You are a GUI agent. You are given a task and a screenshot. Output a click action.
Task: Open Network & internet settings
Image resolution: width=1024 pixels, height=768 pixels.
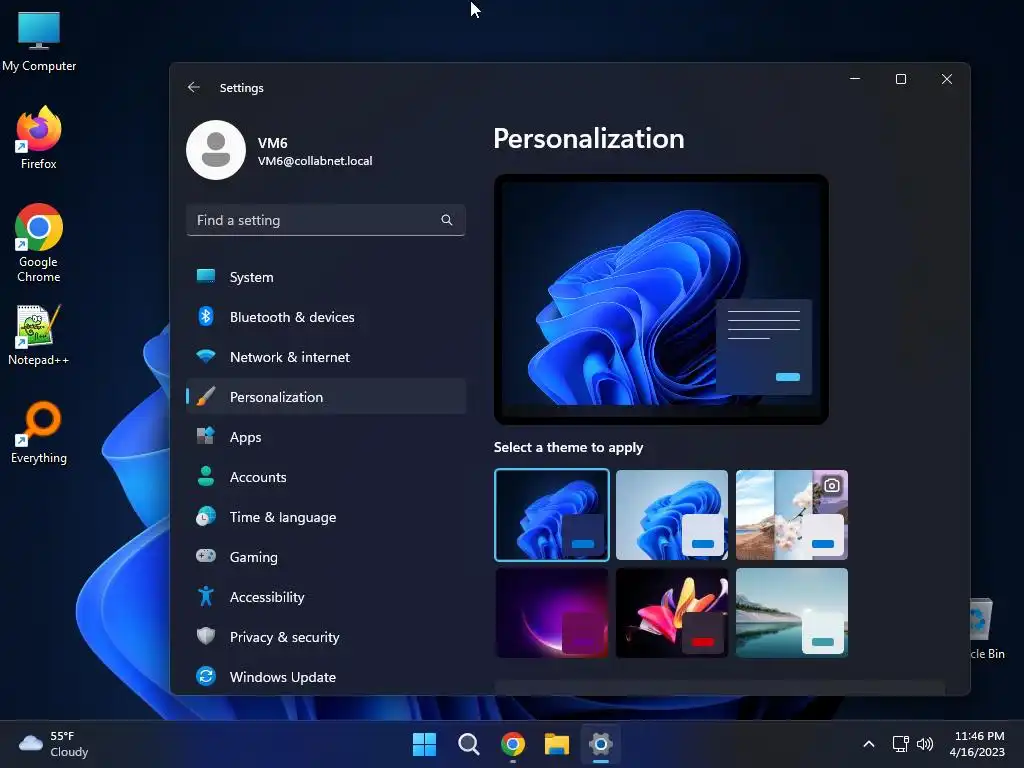[326, 357]
